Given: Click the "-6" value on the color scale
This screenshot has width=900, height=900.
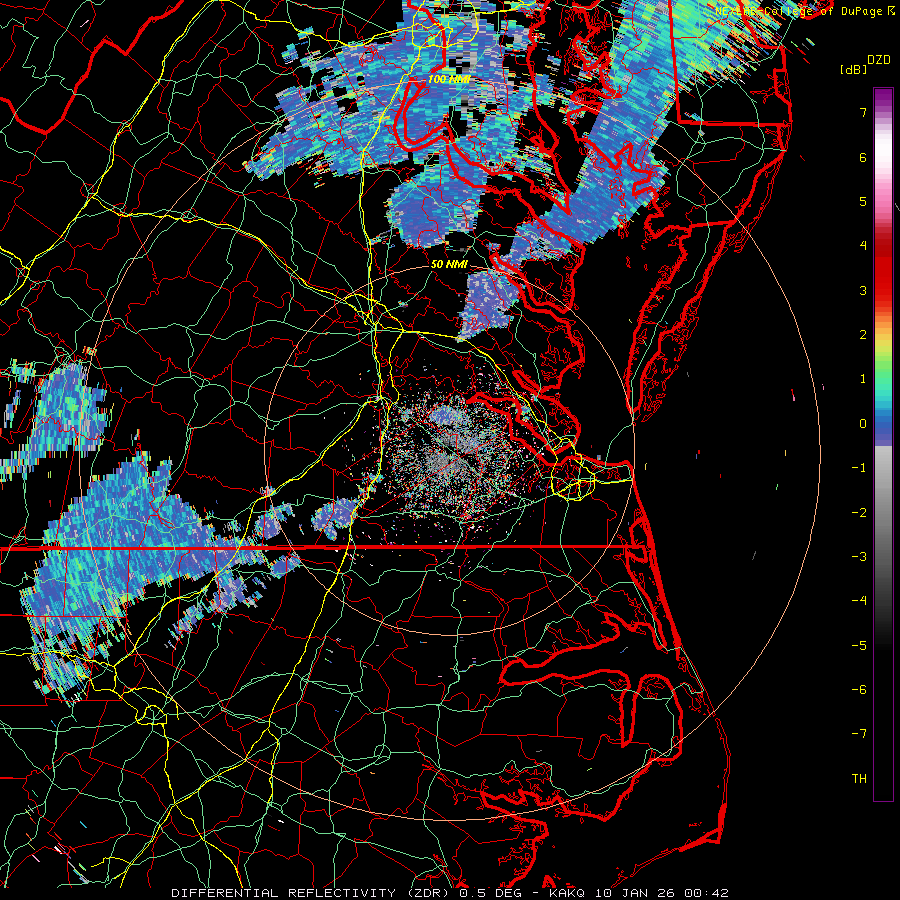Looking at the screenshot, I should tap(859, 690).
